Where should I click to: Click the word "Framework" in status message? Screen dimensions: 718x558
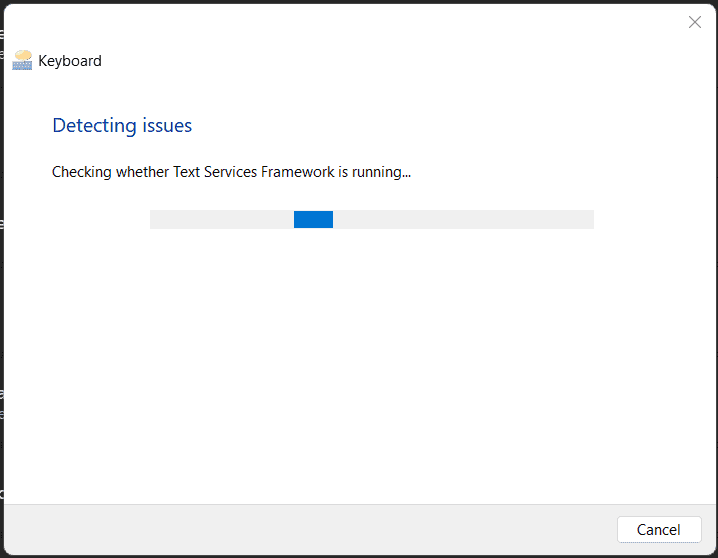pyautogui.click(x=297, y=172)
